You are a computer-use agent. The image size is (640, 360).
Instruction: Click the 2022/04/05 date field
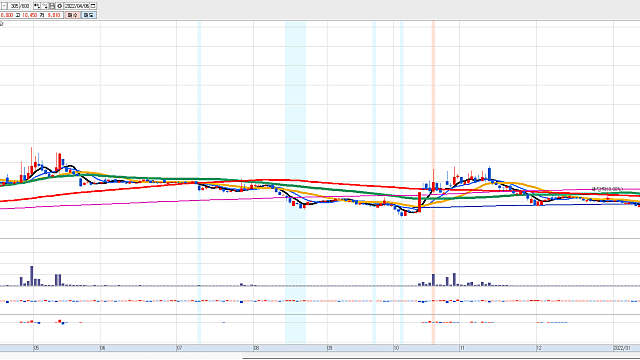(77, 6)
